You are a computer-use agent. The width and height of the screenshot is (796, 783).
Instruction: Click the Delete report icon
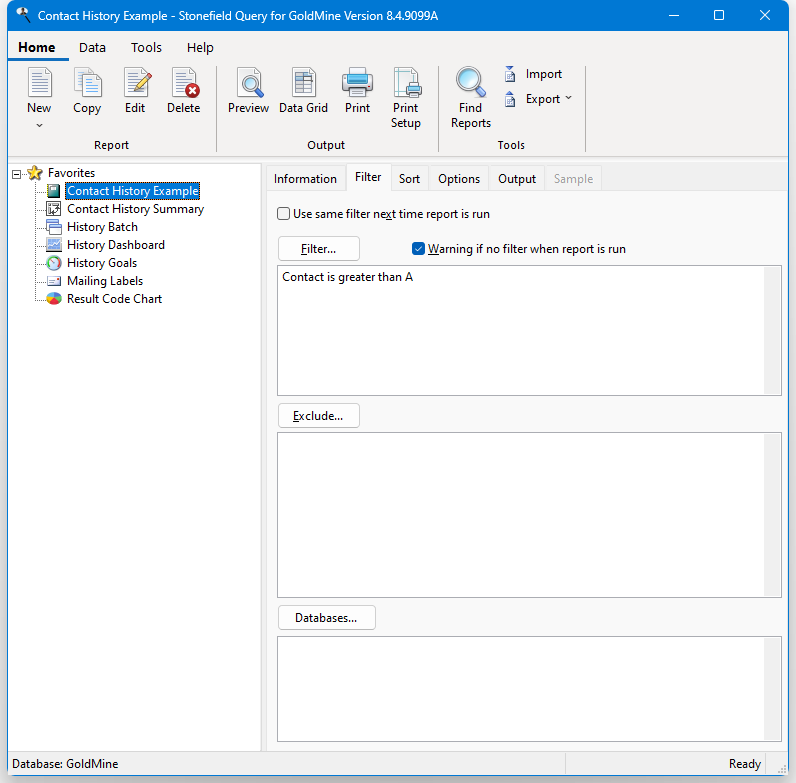(184, 83)
